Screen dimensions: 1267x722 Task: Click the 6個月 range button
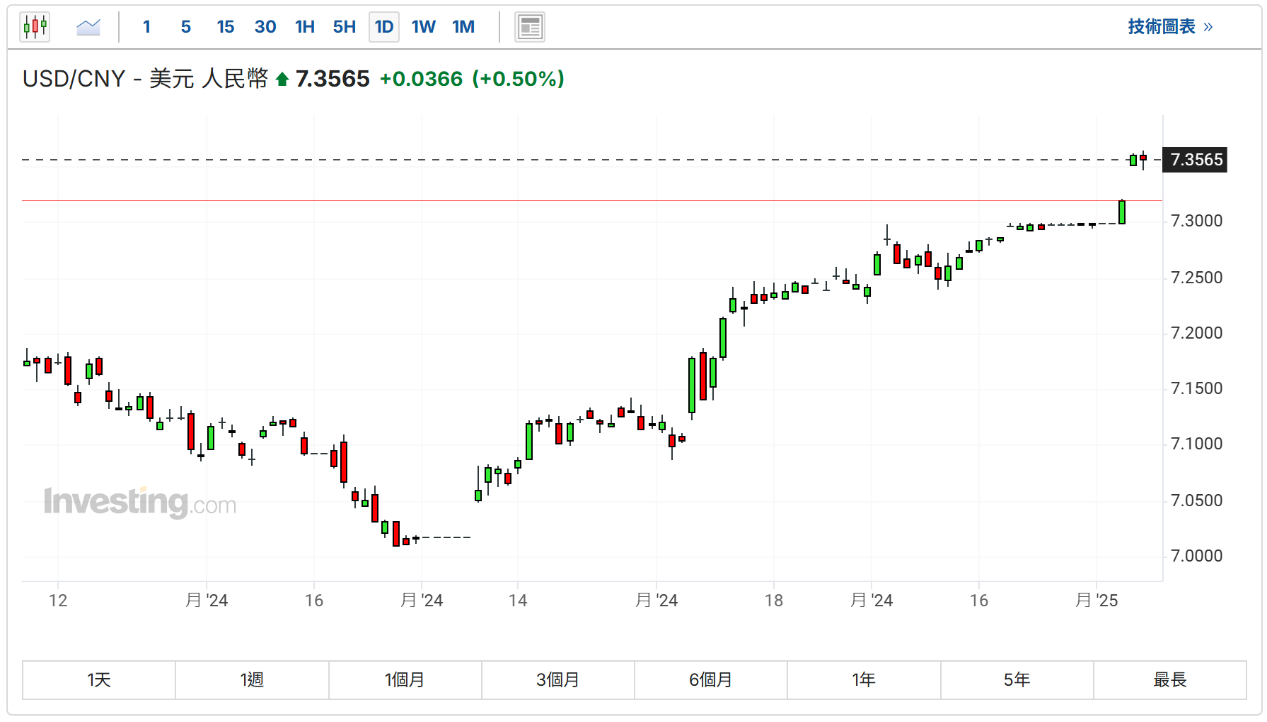click(711, 680)
